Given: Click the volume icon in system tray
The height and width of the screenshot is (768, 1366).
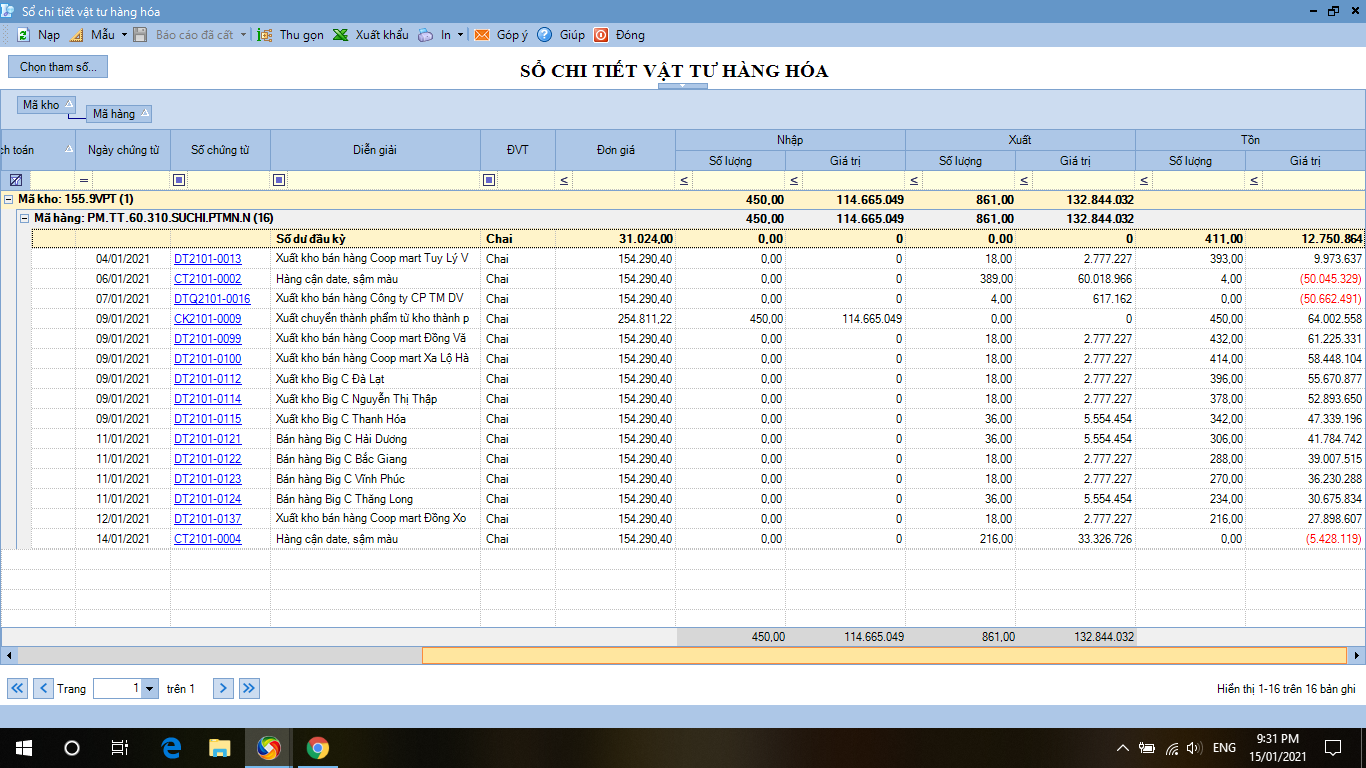Looking at the screenshot, I should point(1193,748).
